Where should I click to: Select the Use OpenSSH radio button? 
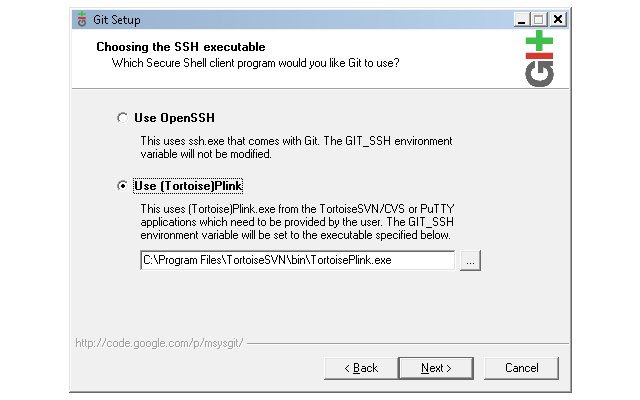[122, 118]
